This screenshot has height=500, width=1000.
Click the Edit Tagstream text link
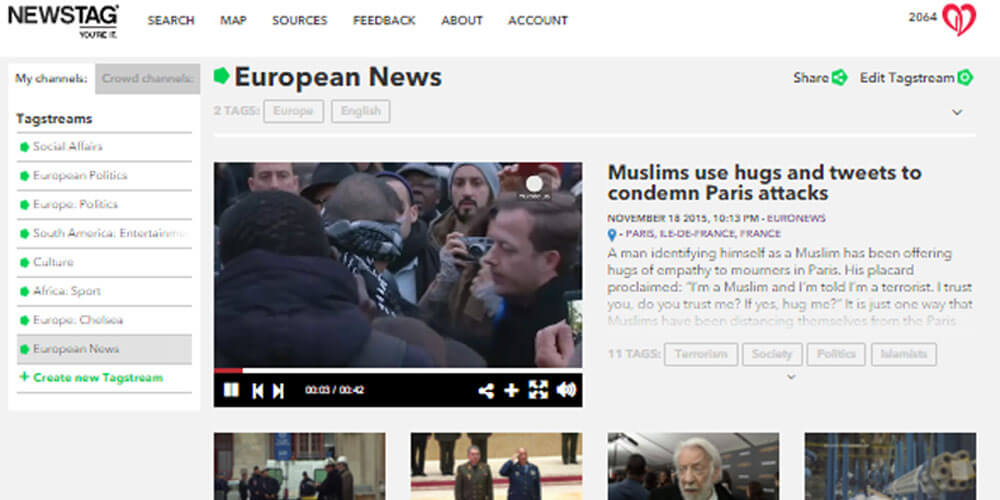pos(907,78)
